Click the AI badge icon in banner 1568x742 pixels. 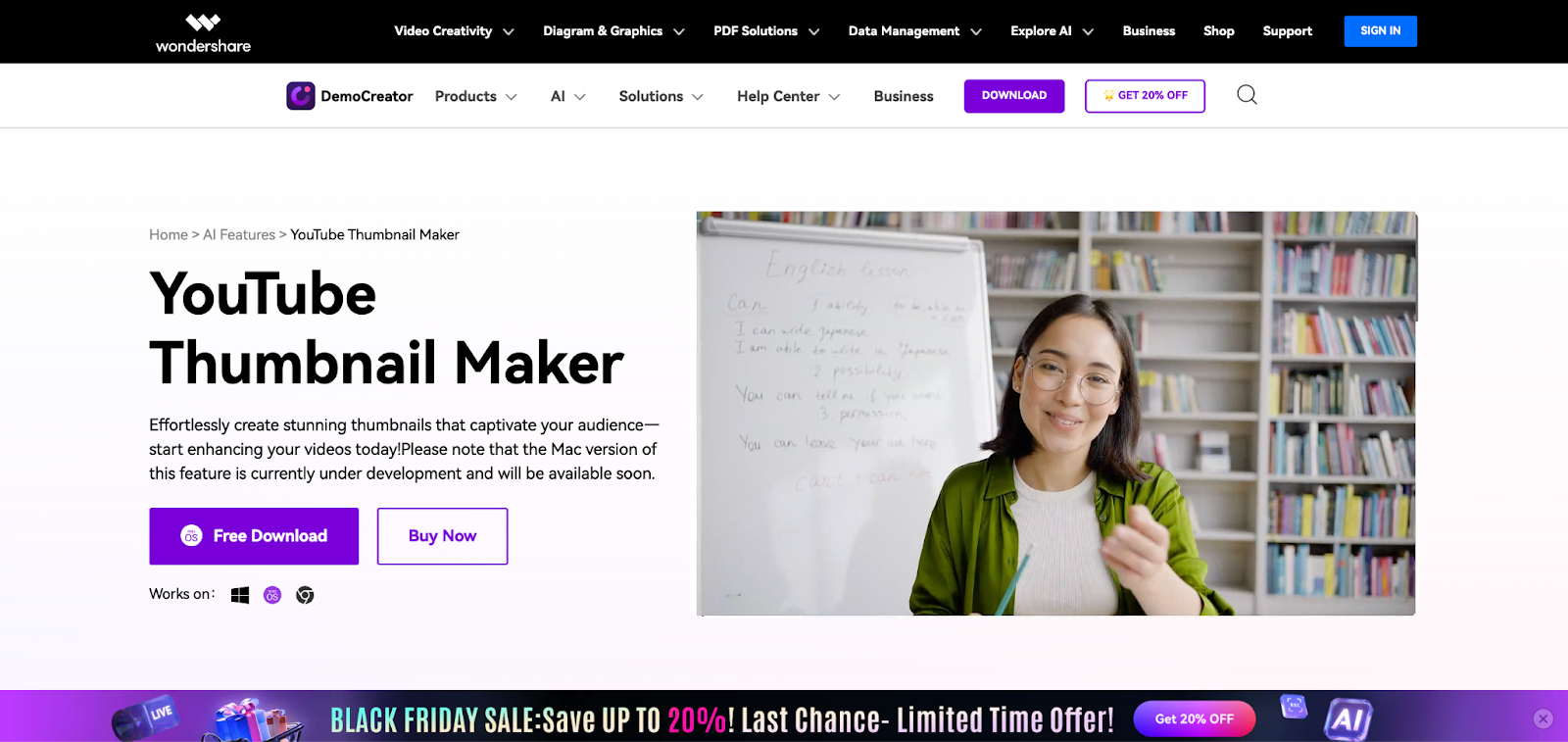click(x=1348, y=719)
